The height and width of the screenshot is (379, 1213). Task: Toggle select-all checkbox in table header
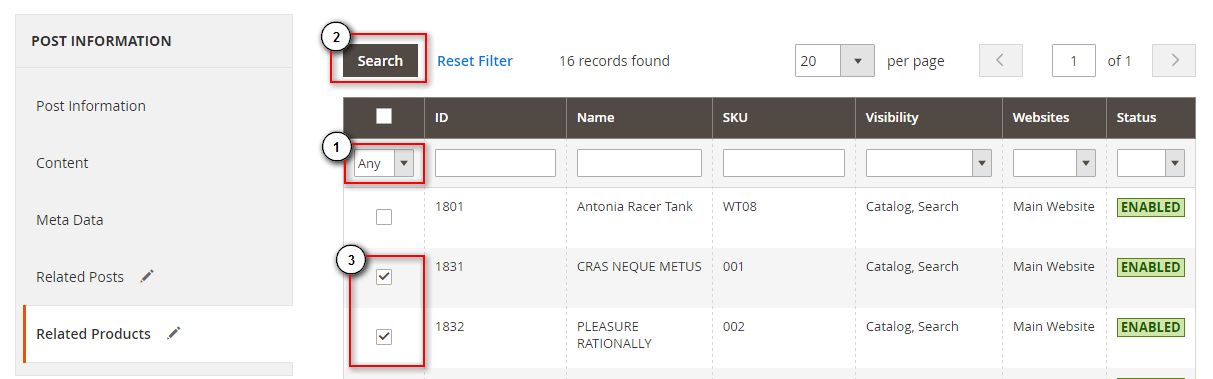point(384,117)
